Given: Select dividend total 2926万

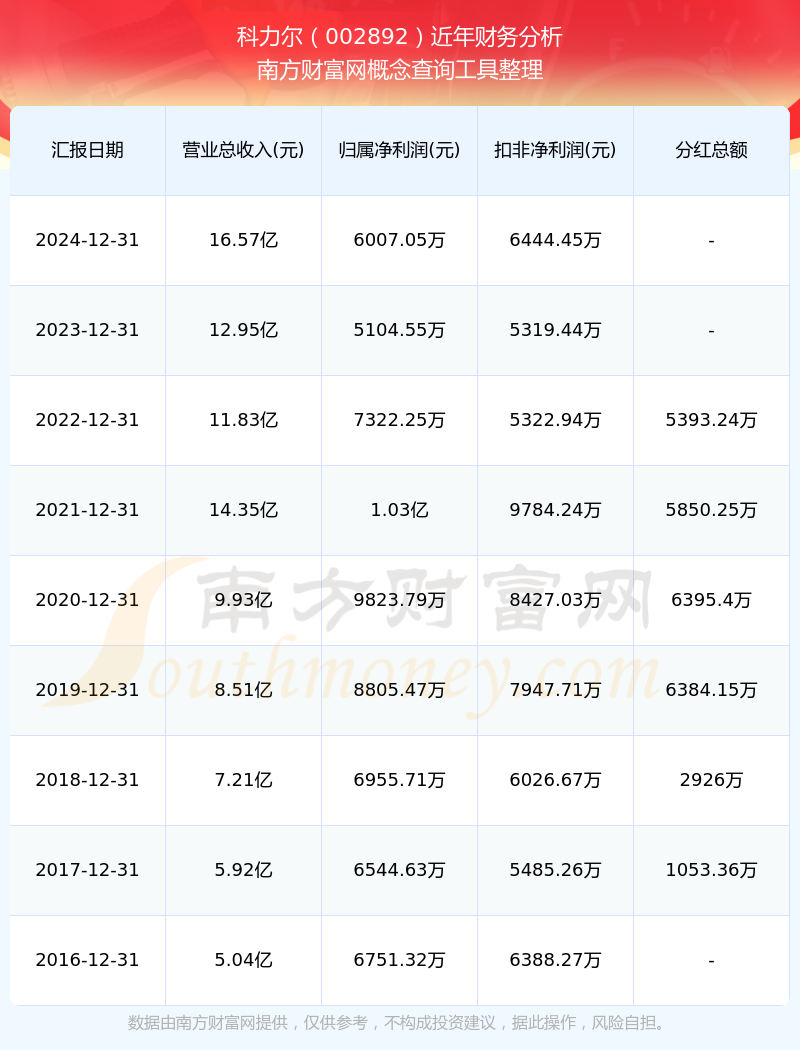Looking at the screenshot, I should click(x=711, y=780).
